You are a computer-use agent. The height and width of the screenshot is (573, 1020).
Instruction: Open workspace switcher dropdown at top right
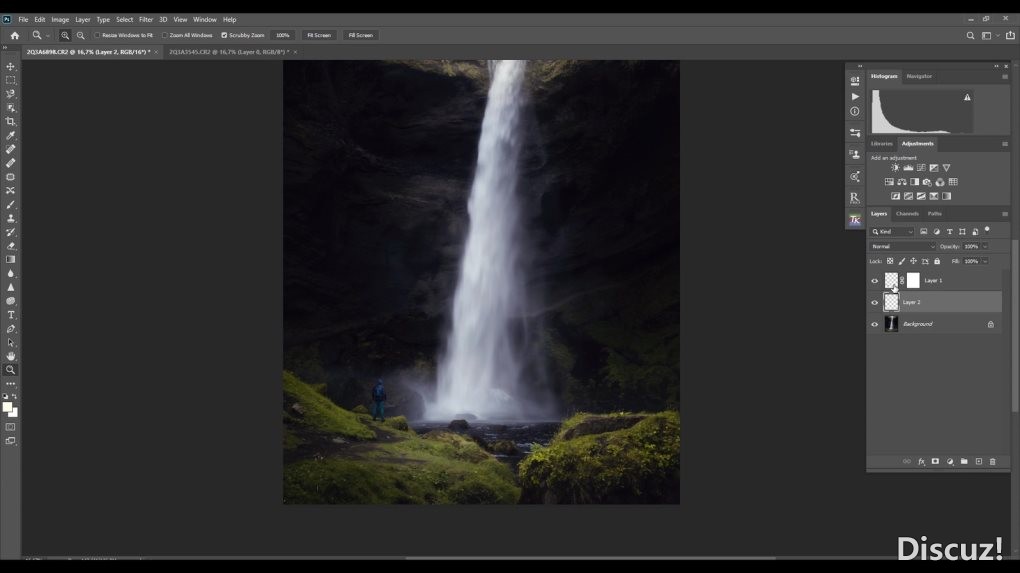pyautogui.click(x=989, y=36)
